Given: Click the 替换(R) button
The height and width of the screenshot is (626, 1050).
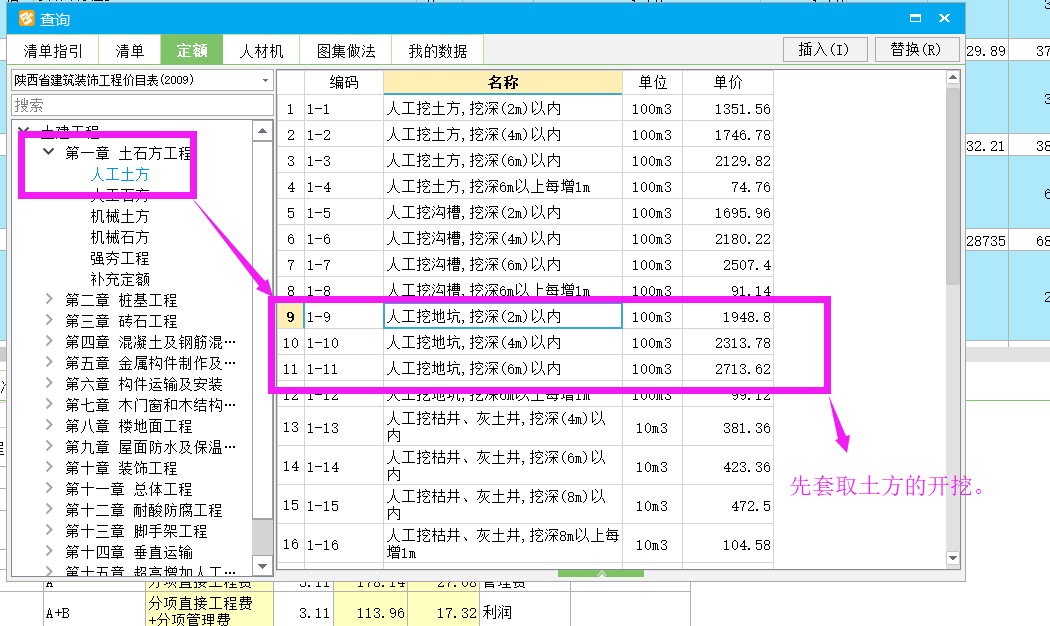Looking at the screenshot, I should [x=915, y=50].
